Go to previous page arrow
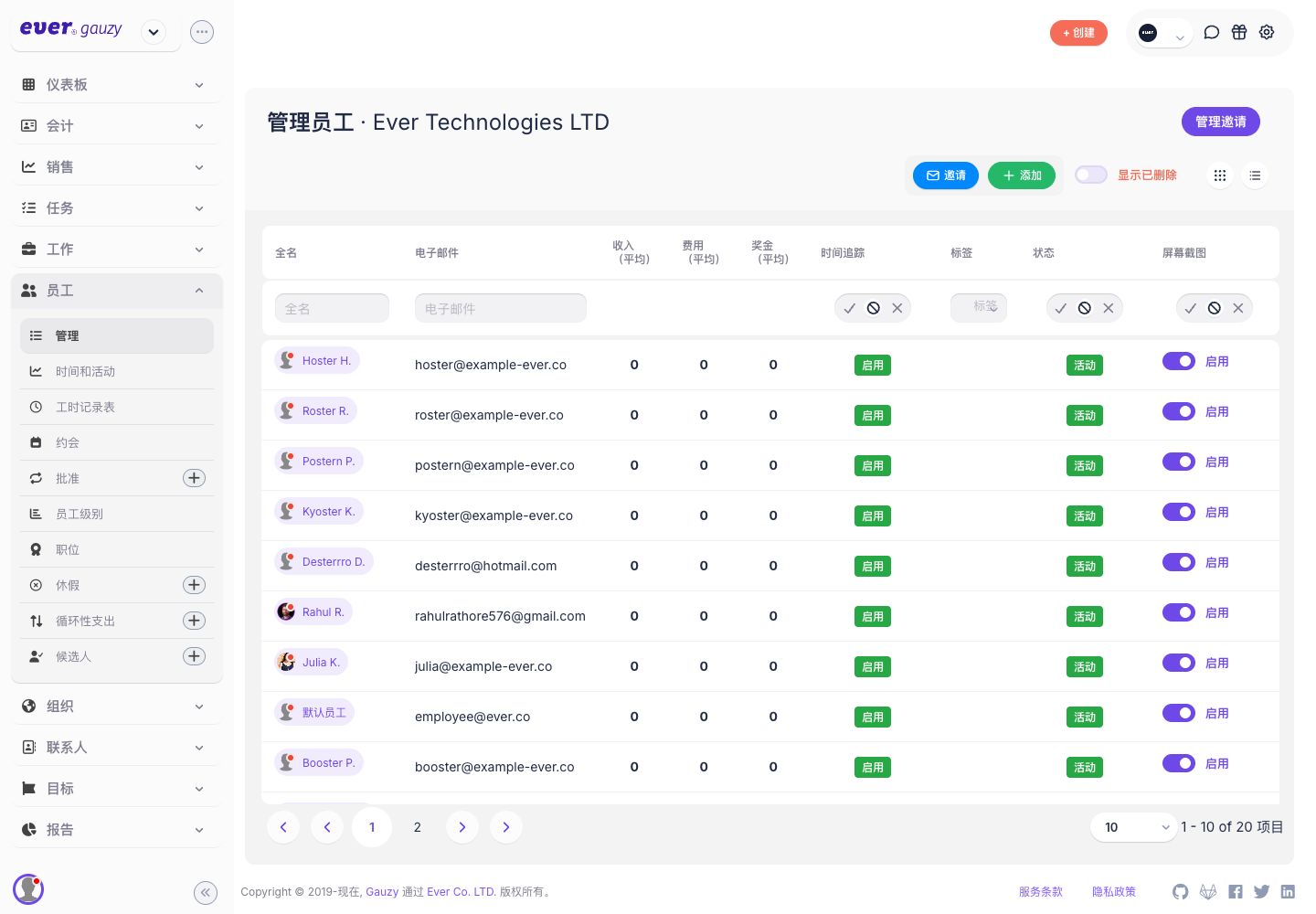This screenshot has height=914, width=1316. click(x=327, y=827)
